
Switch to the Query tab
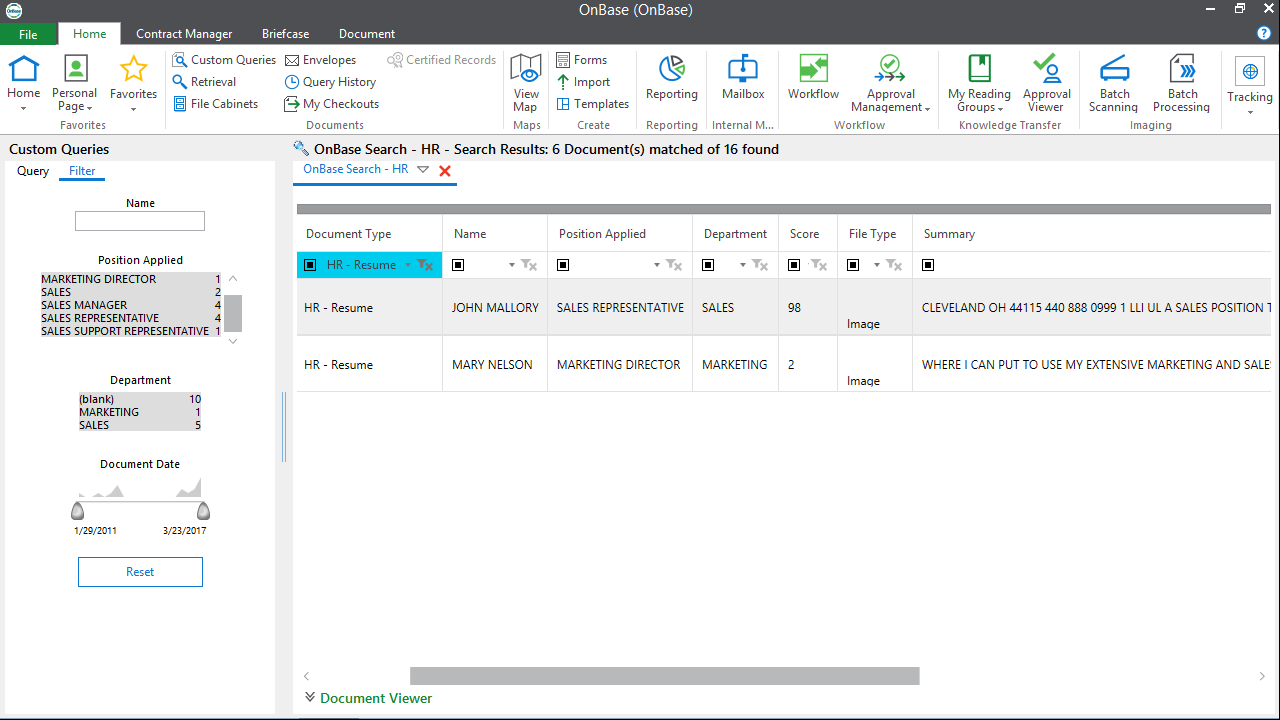33,171
